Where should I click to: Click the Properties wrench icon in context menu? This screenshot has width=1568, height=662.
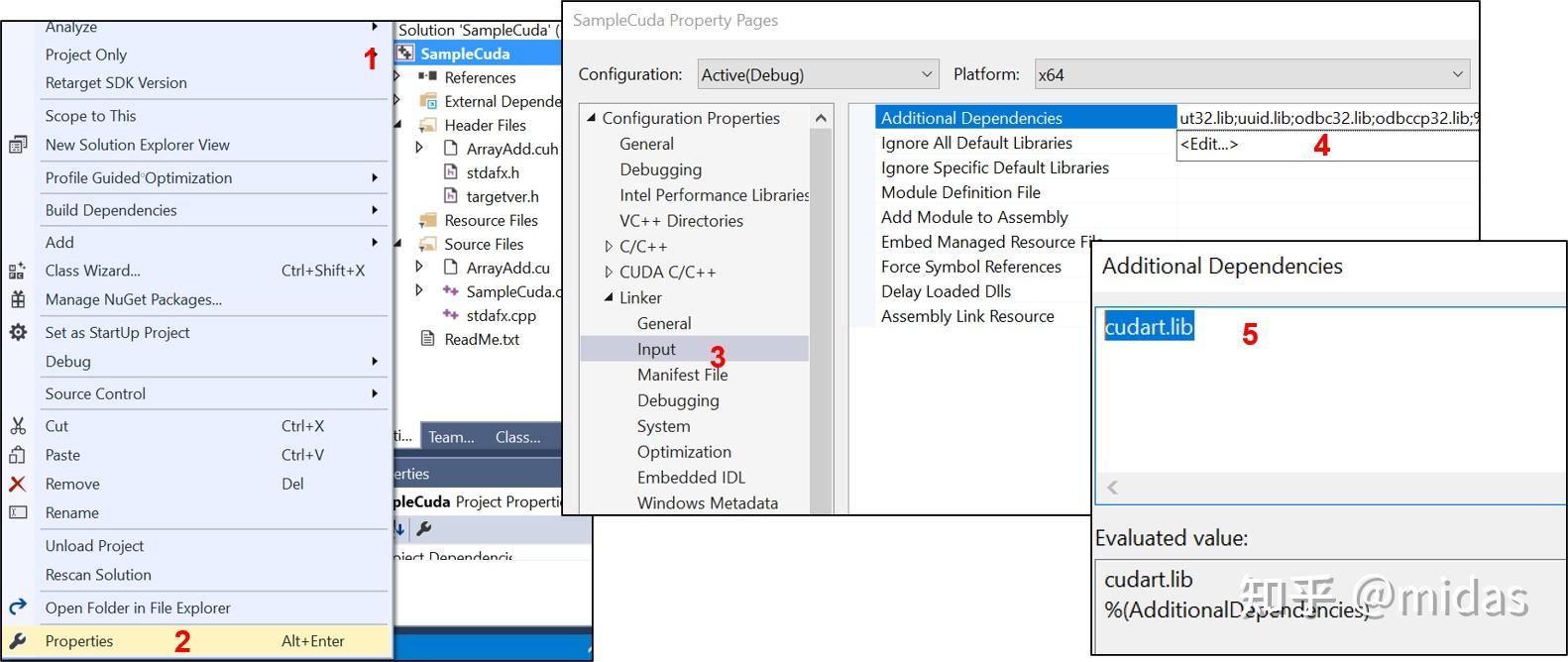pyautogui.click(x=18, y=641)
